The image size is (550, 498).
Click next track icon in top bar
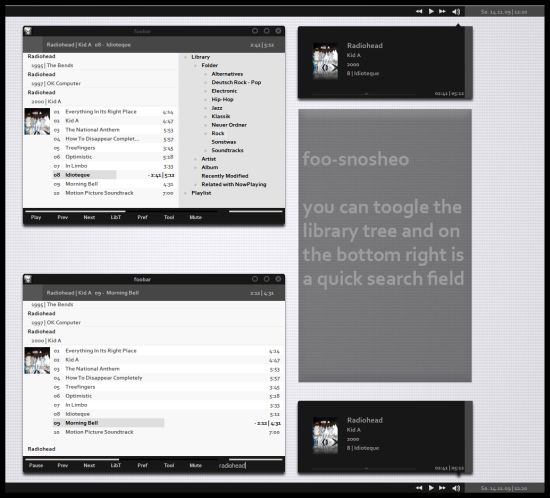click(443, 12)
